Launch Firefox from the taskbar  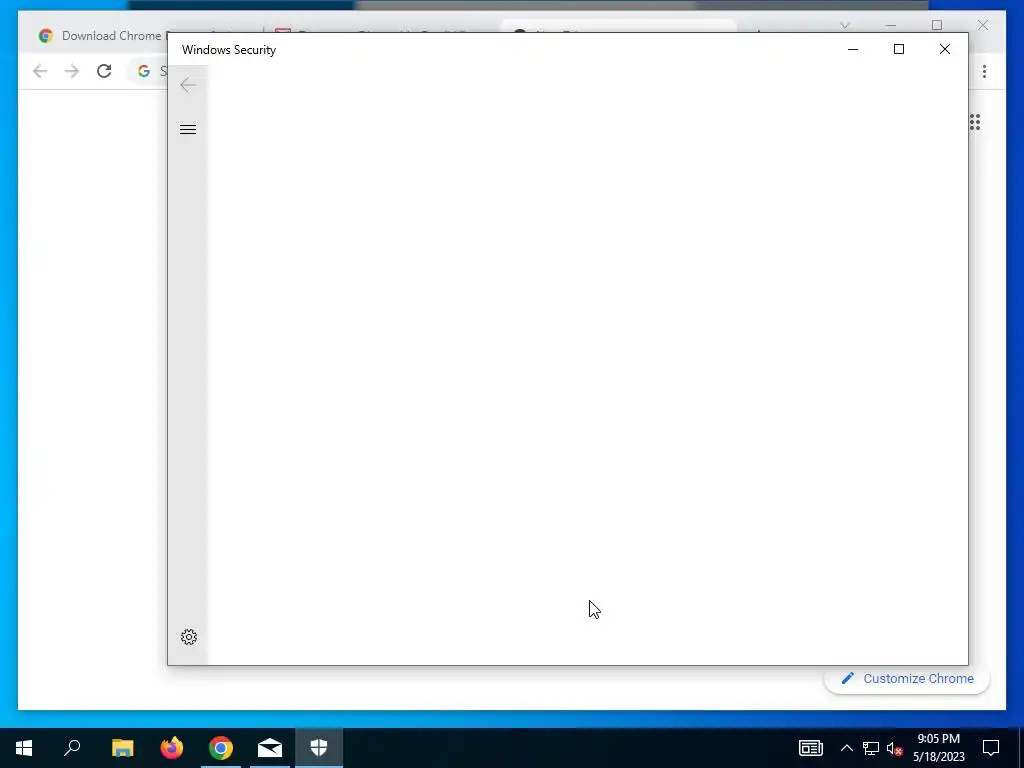172,748
